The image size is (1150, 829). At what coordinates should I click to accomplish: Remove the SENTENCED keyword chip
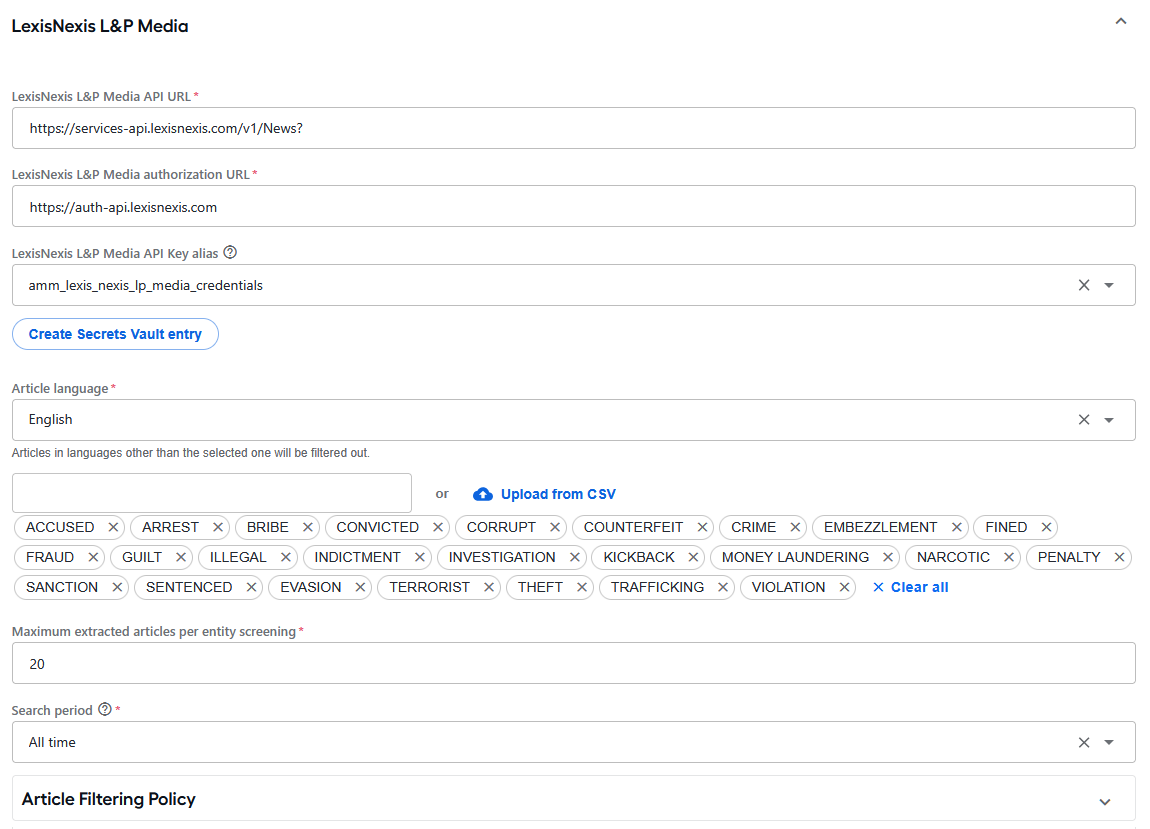252,588
